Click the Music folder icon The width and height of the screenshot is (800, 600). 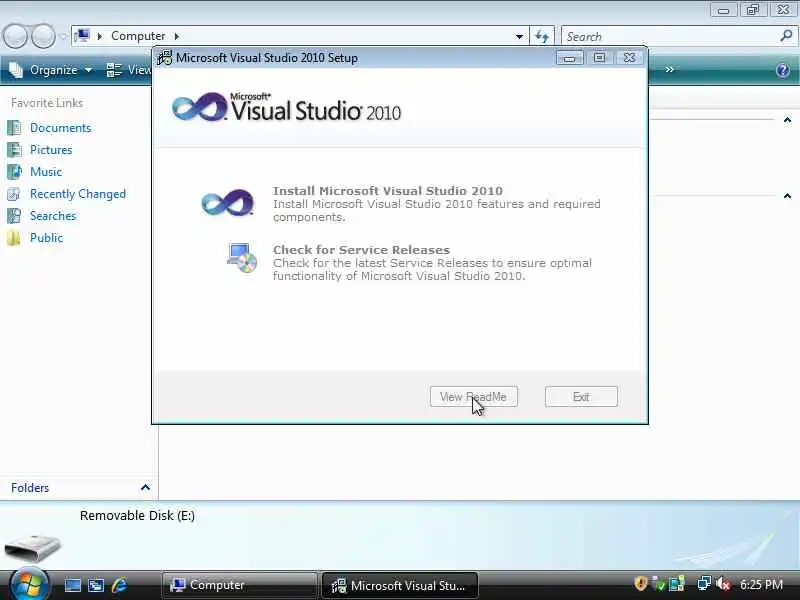click(x=14, y=171)
